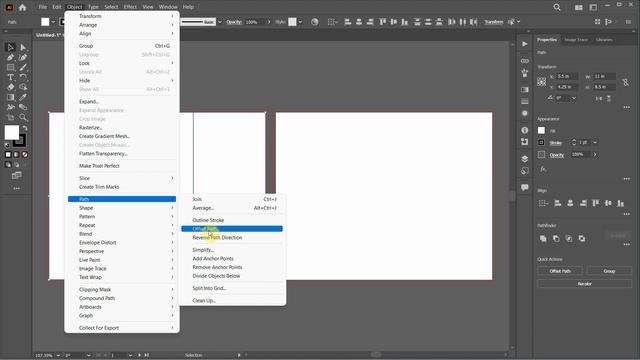
Task: Open the Opacity link in Appearance
Action: 556,155
